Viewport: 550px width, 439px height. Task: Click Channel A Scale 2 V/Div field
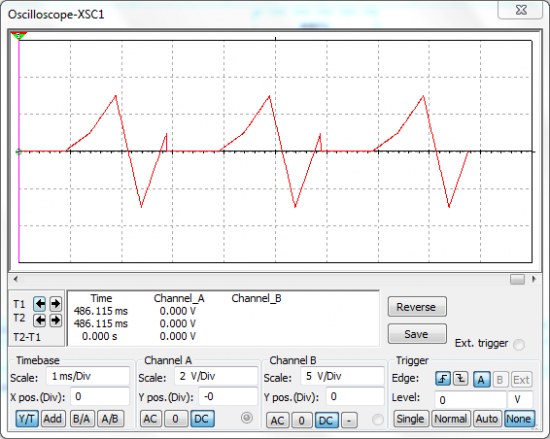[216, 376]
